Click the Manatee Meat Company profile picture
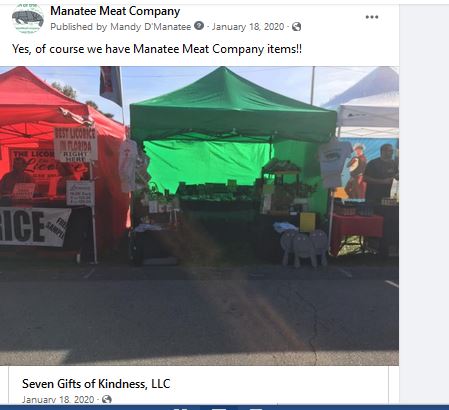Viewport: 449px width, 410px height. 28,18
